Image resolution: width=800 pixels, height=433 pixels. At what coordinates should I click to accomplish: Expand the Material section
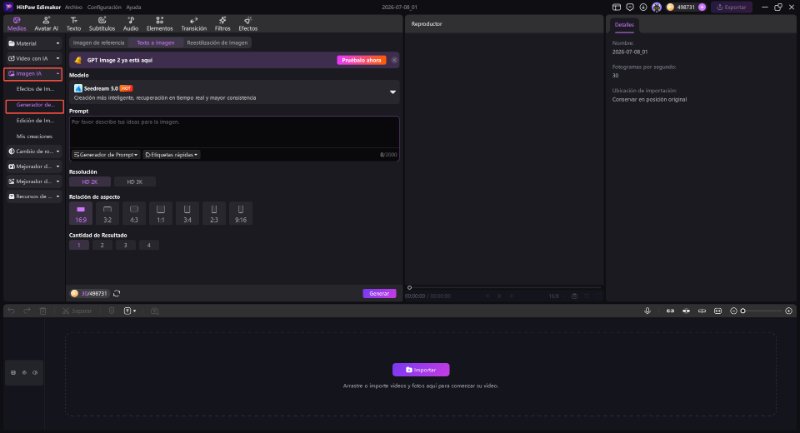pyautogui.click(x=34, y=43)
